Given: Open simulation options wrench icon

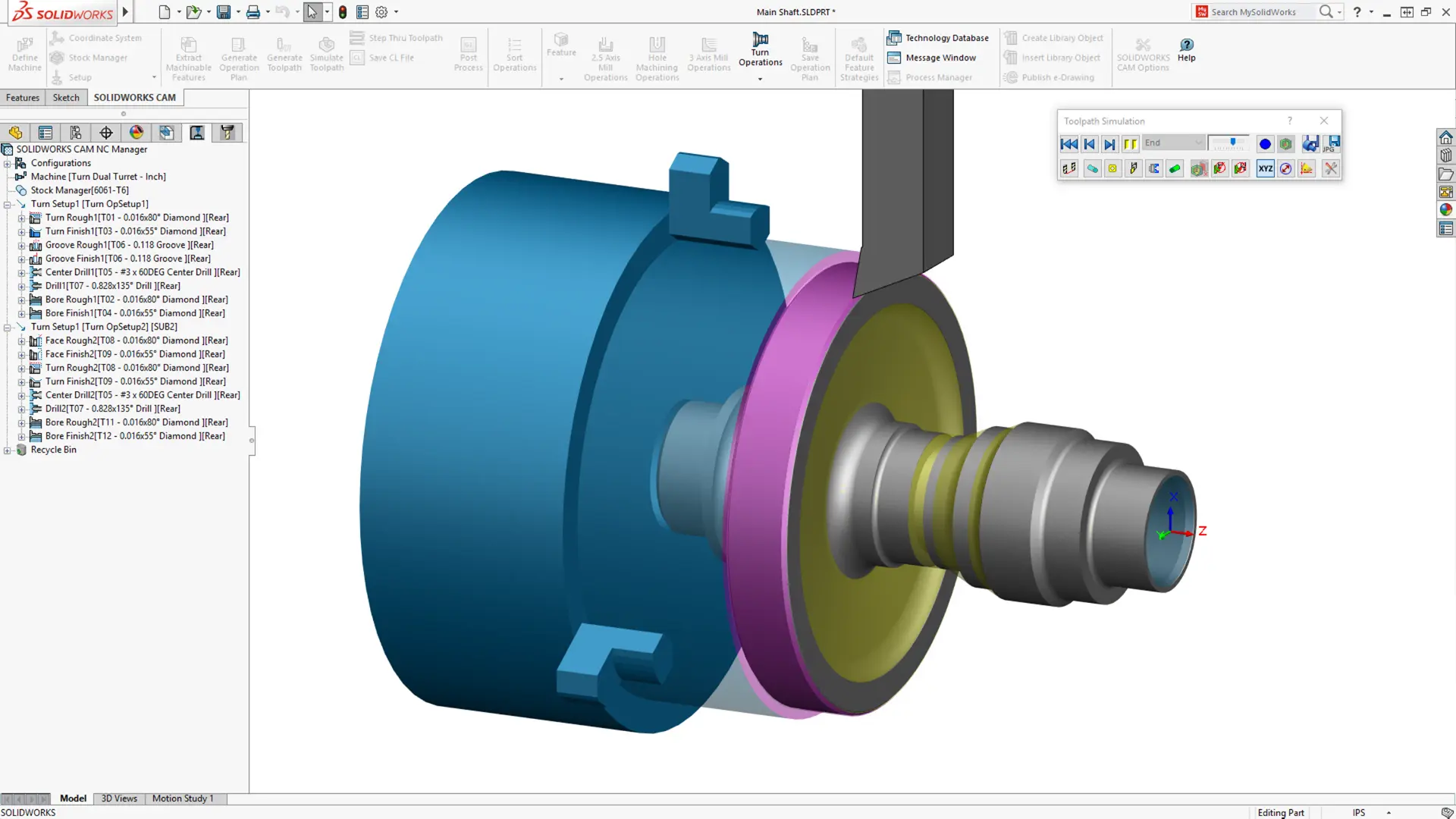Looking at the screenshot, I should click(x=1331, y=169).
